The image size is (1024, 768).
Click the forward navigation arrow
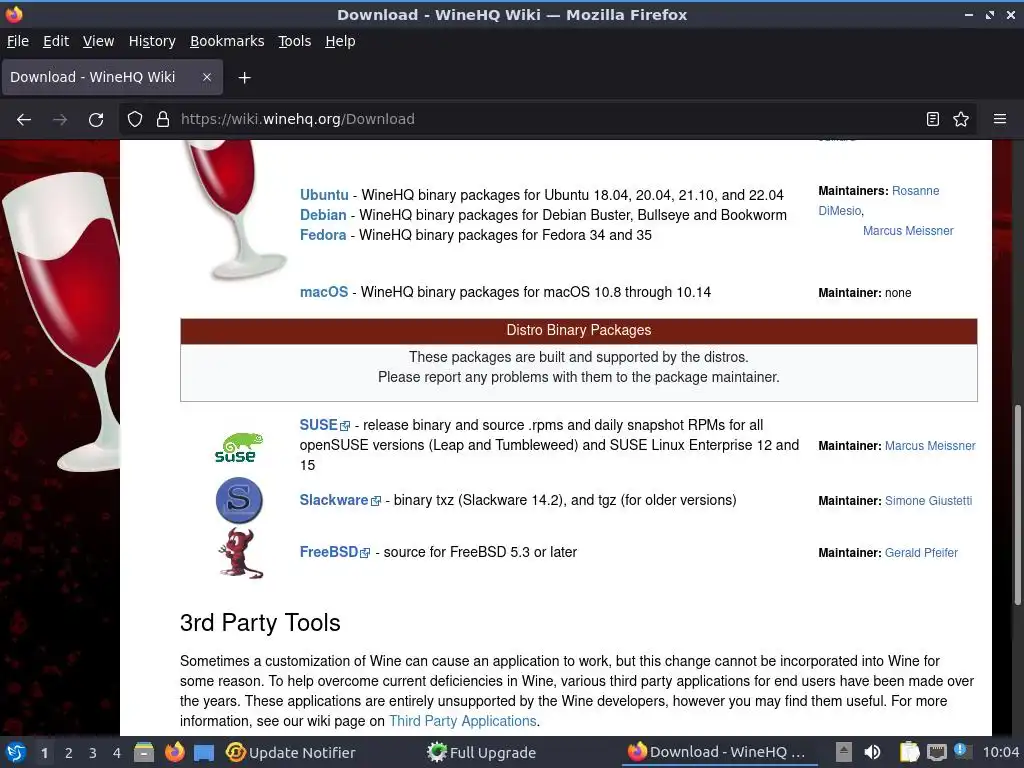tap(60, 120)
